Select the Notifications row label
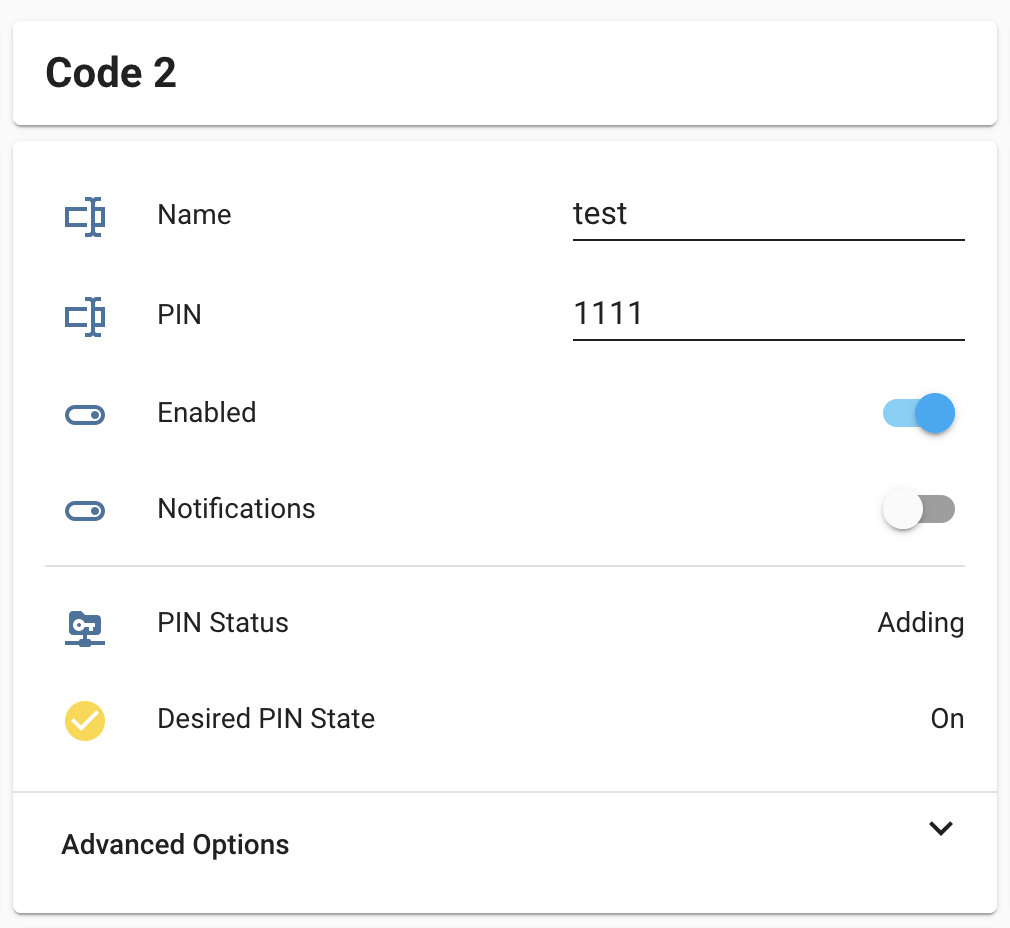This screenshot has height=928, width=1010. (x=236, y=509)
